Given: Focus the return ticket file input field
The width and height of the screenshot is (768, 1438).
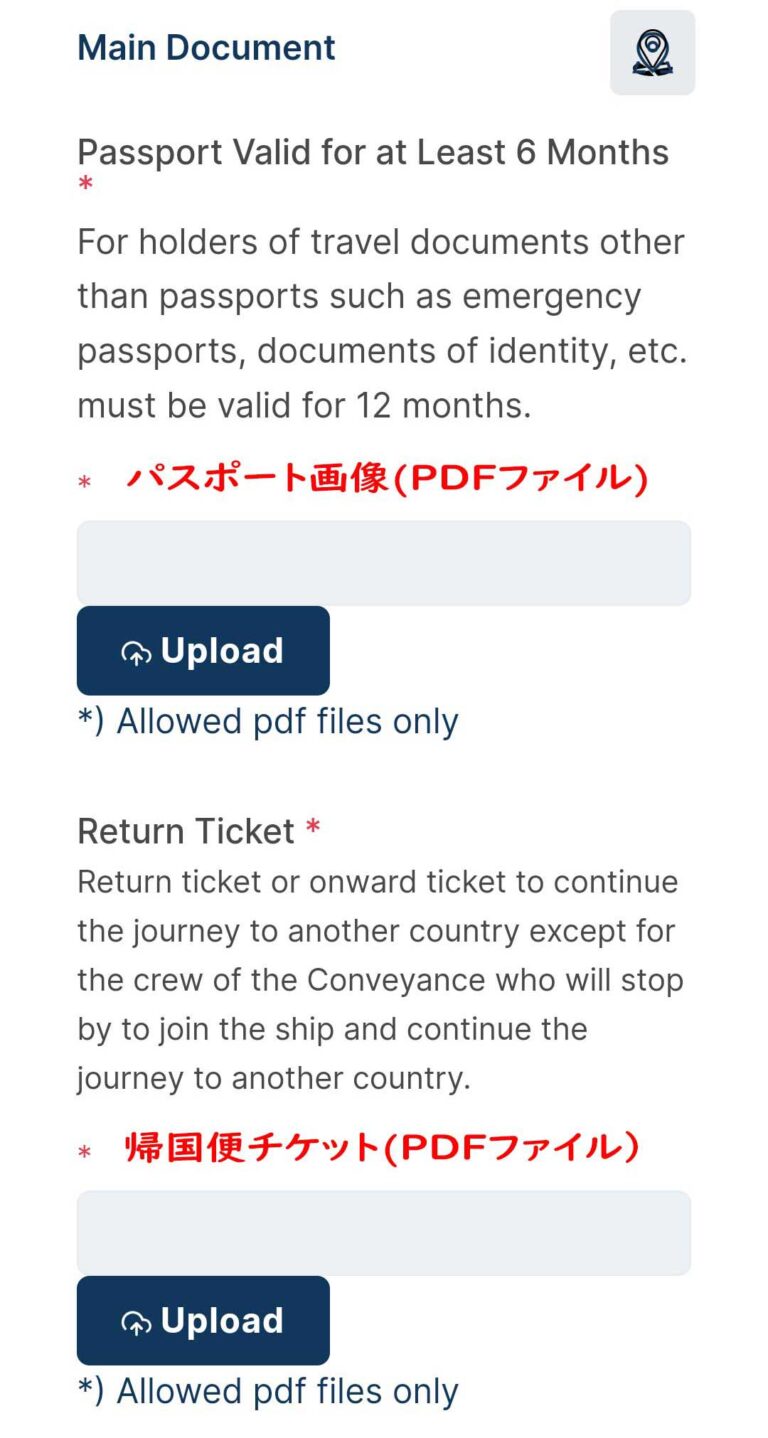Looking at the screenshot, I should tap(383, 1233).
